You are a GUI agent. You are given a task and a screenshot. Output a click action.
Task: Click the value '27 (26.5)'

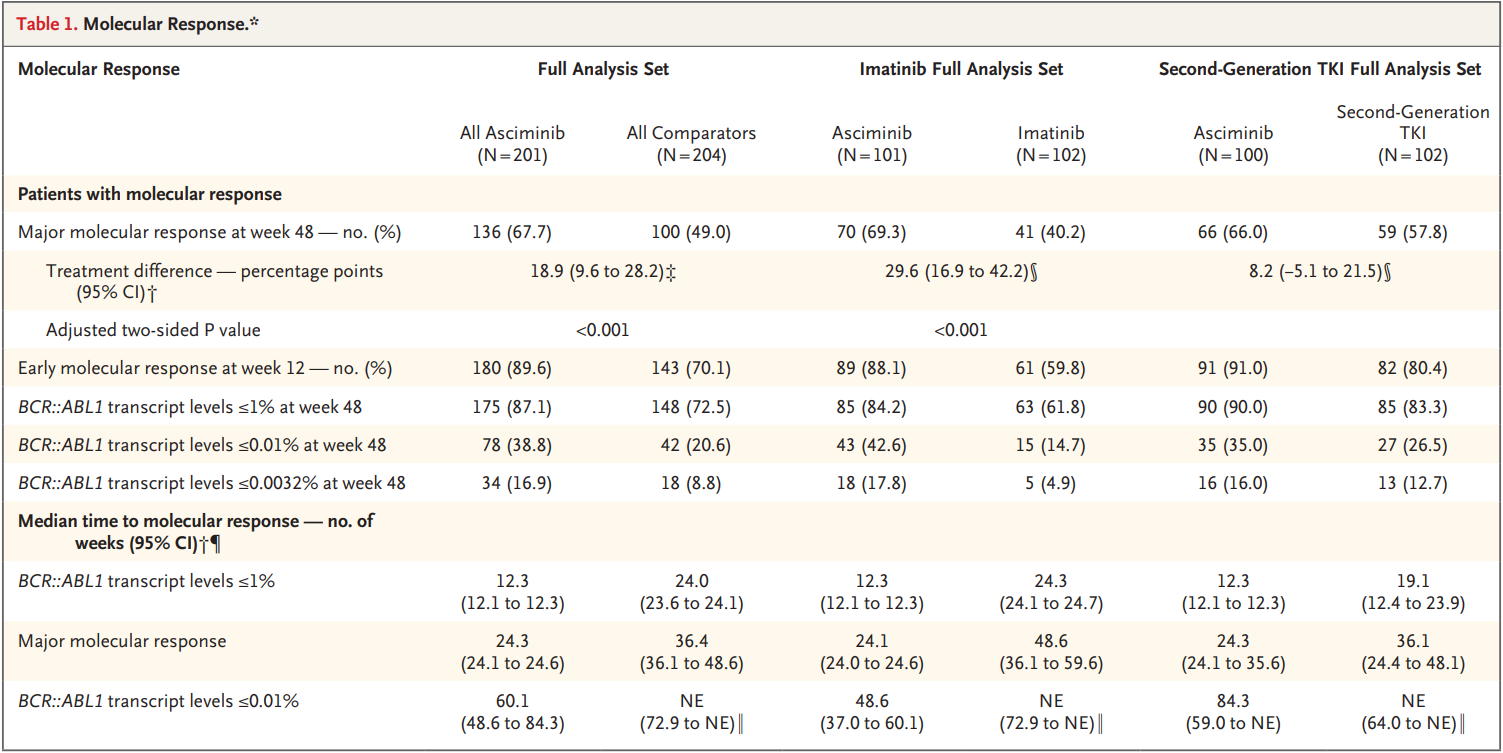click(x=1413, y=445)
